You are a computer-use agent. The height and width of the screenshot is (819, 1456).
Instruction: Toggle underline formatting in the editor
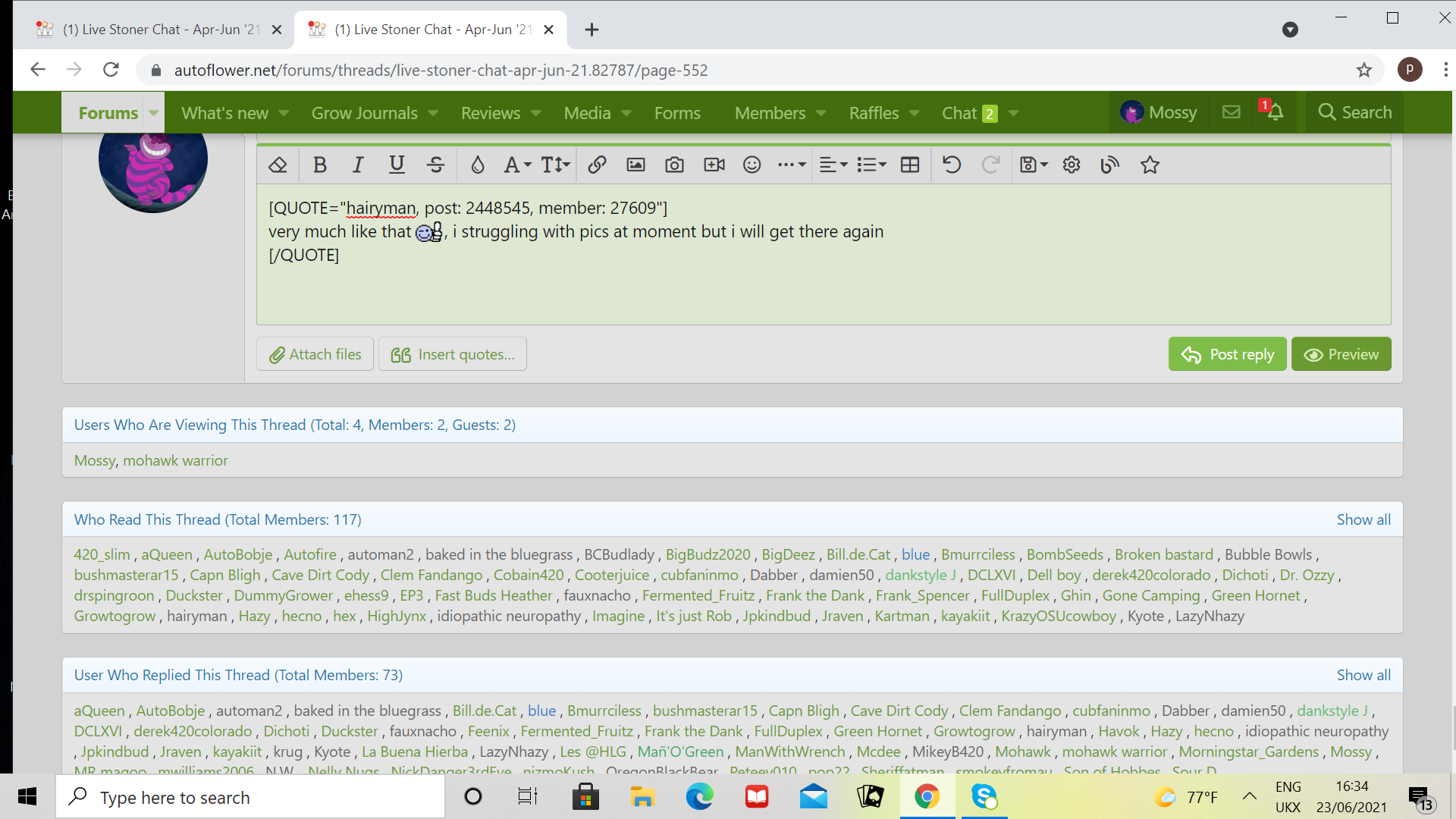point(397,165)
